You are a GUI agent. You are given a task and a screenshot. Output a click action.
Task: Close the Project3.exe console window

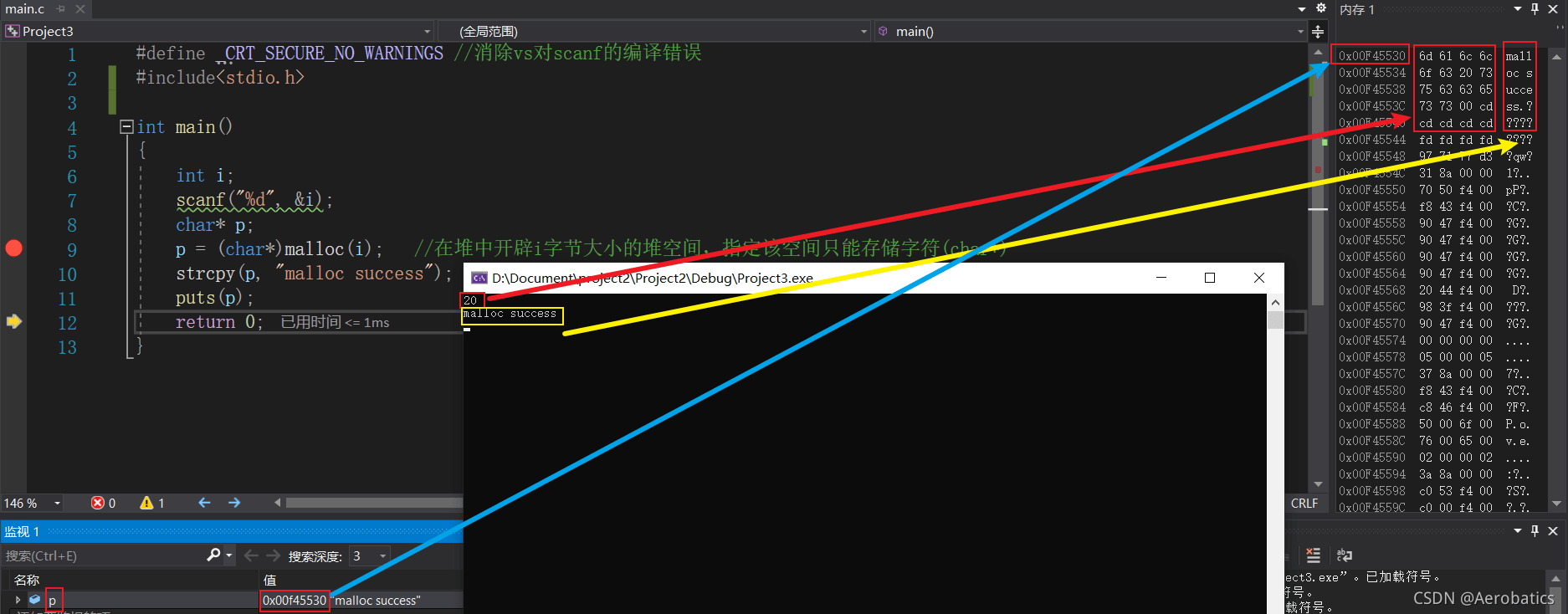tap(1259, 278)
